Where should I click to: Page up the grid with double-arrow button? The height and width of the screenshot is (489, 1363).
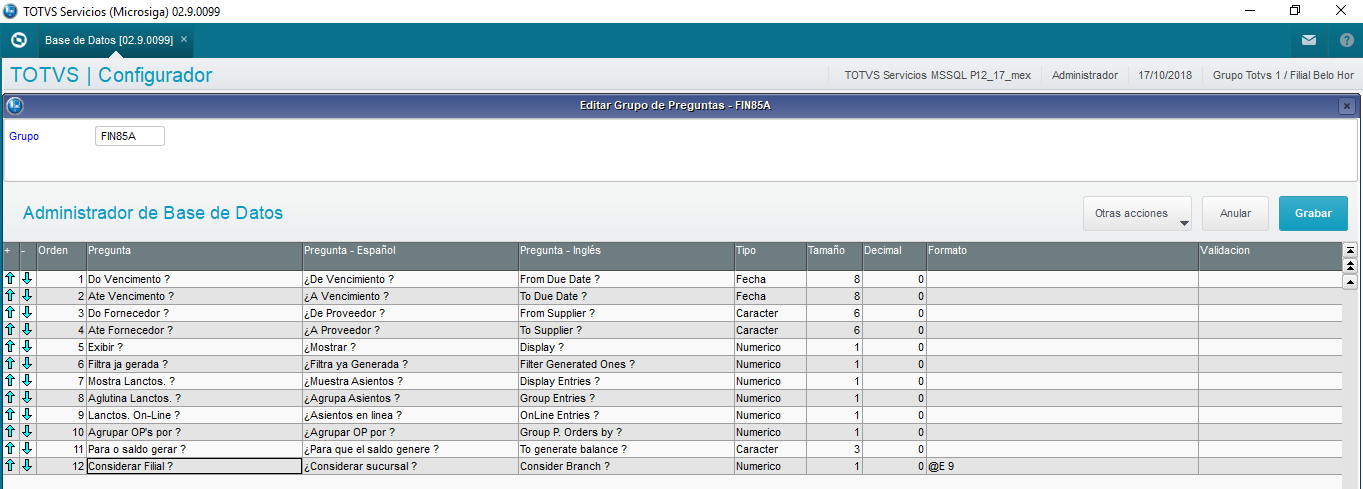point(1350,266)
